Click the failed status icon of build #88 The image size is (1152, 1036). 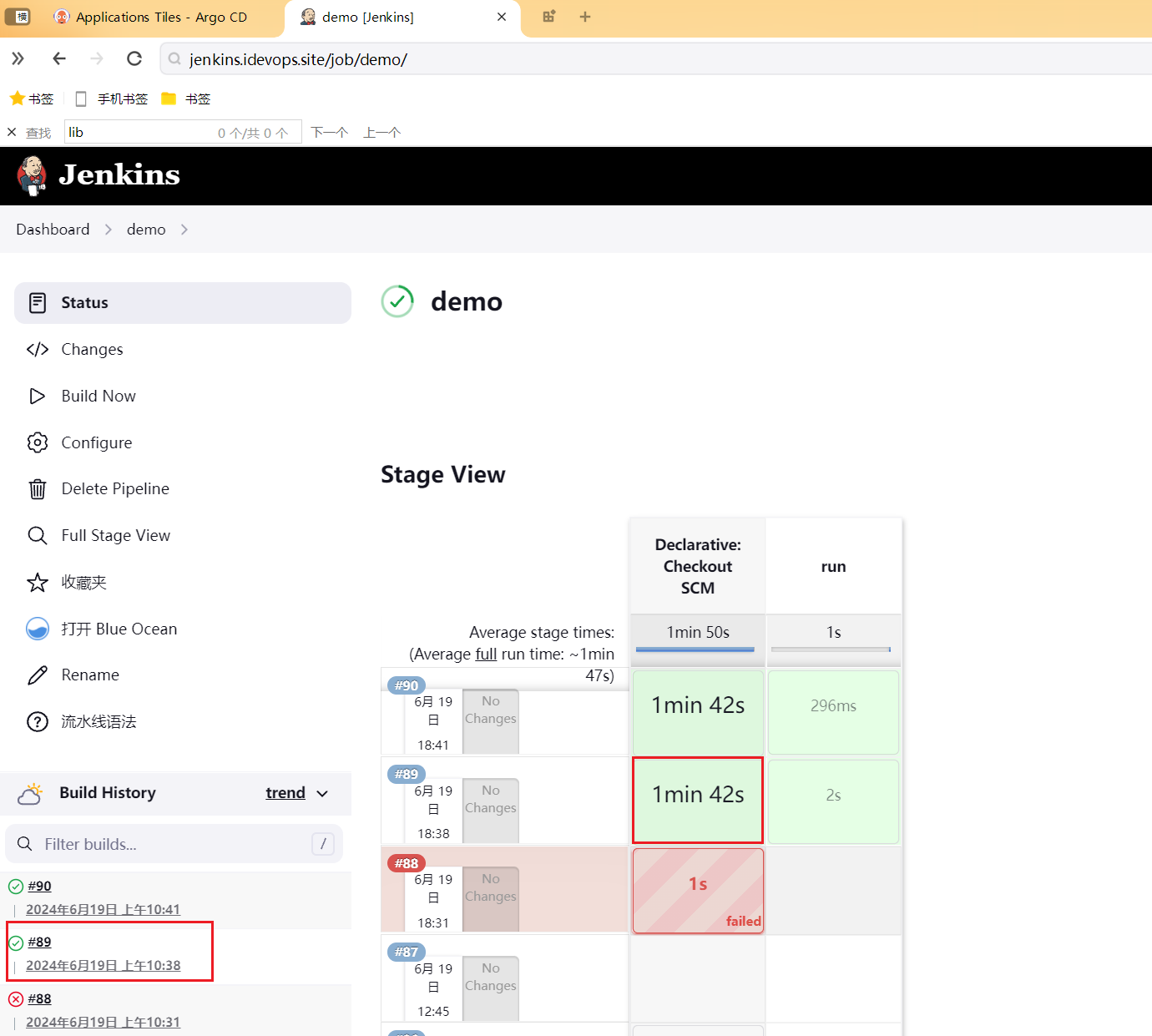click(x=16, y=999)
